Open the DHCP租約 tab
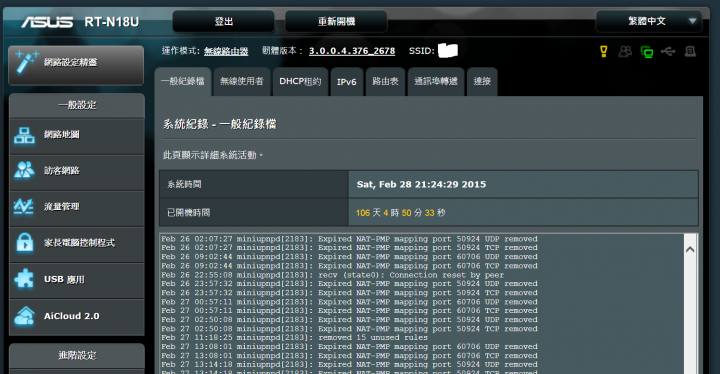Image resolution: width=720 pixels, height=374 pixels. tap(300, 82)
